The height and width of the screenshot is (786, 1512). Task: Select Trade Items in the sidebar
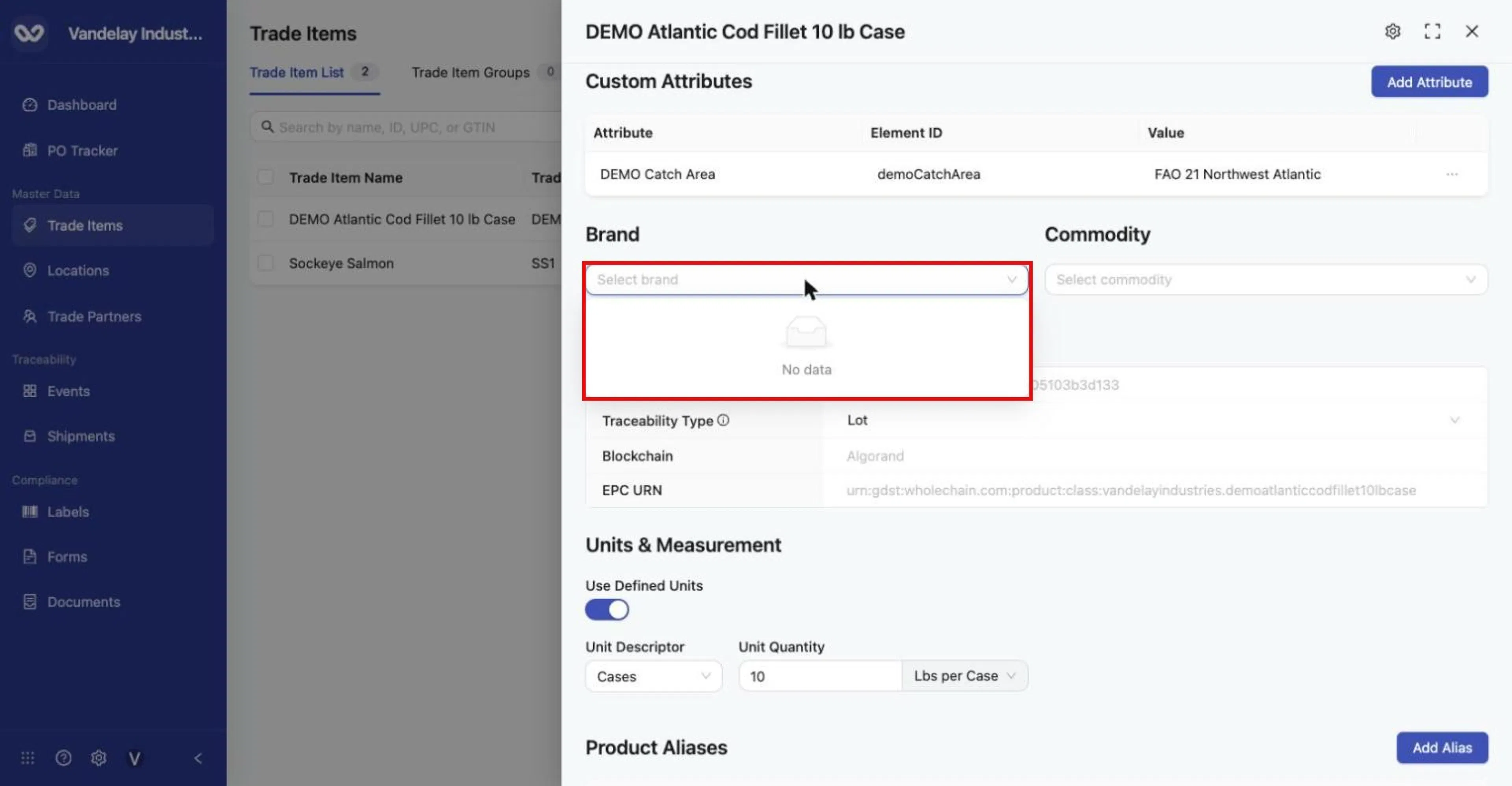(x=113, y=225)
